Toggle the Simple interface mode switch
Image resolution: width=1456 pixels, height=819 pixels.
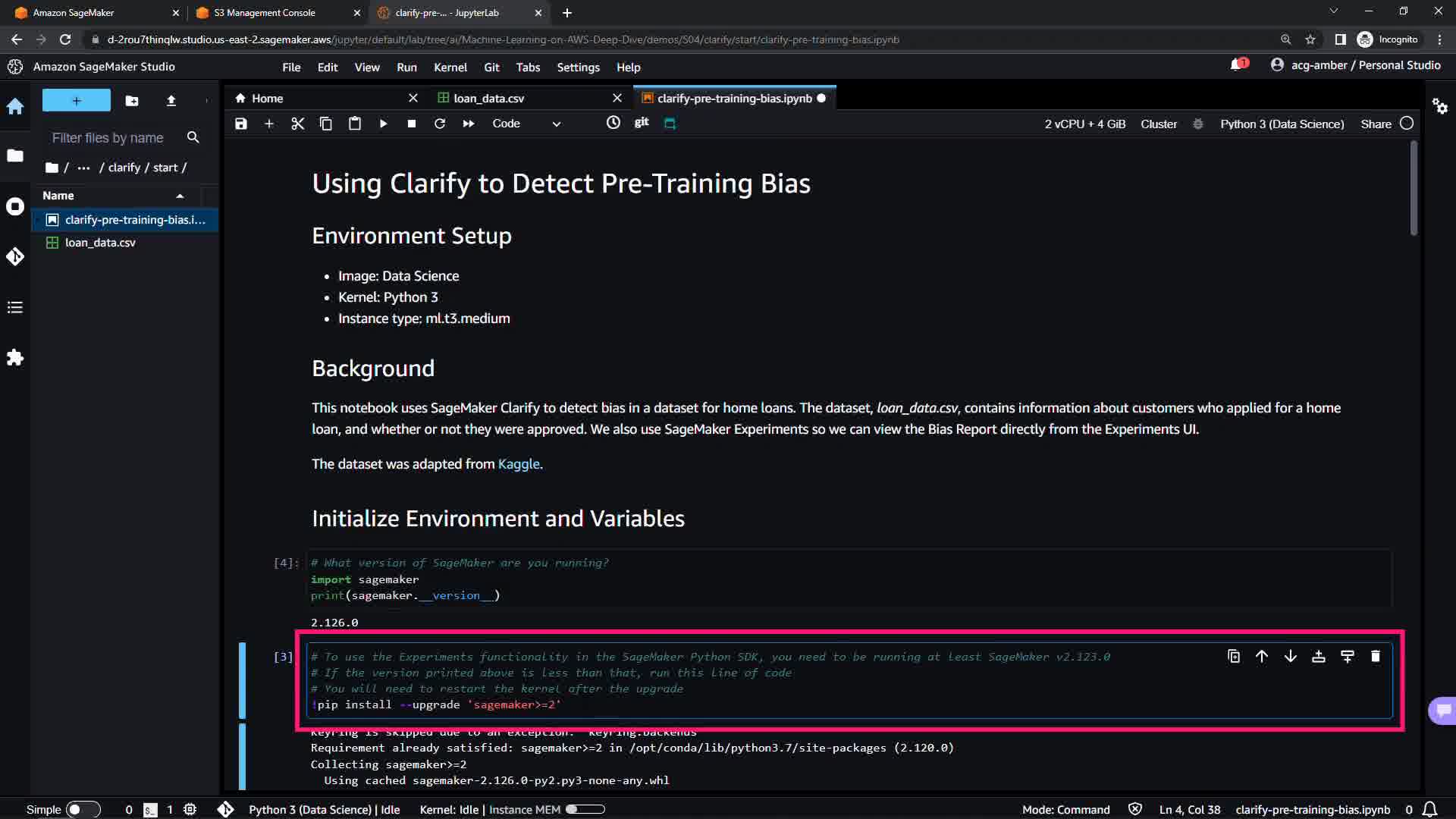tap(83, 809)
